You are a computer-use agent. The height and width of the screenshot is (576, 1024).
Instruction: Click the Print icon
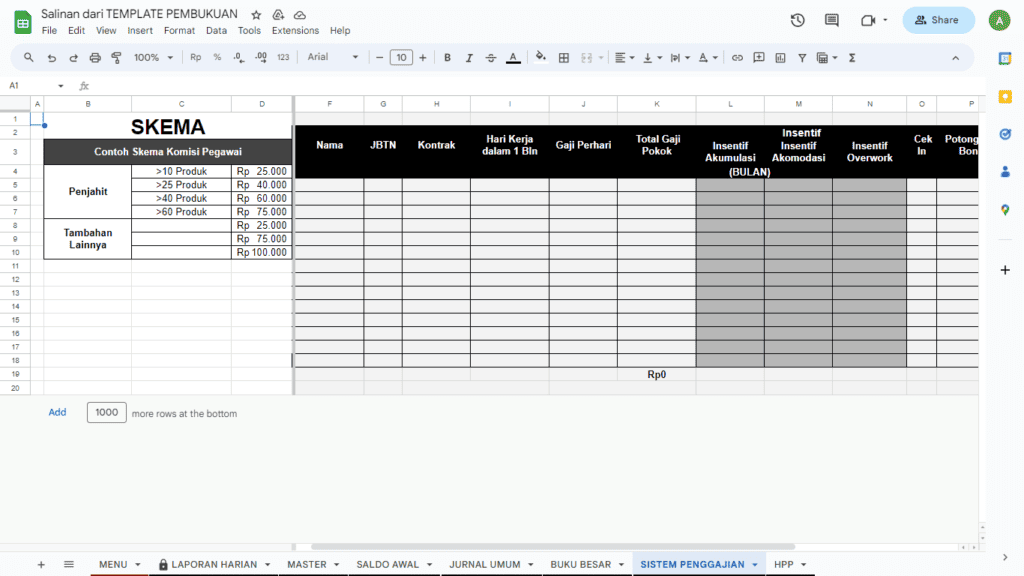(x=95, y=58)
